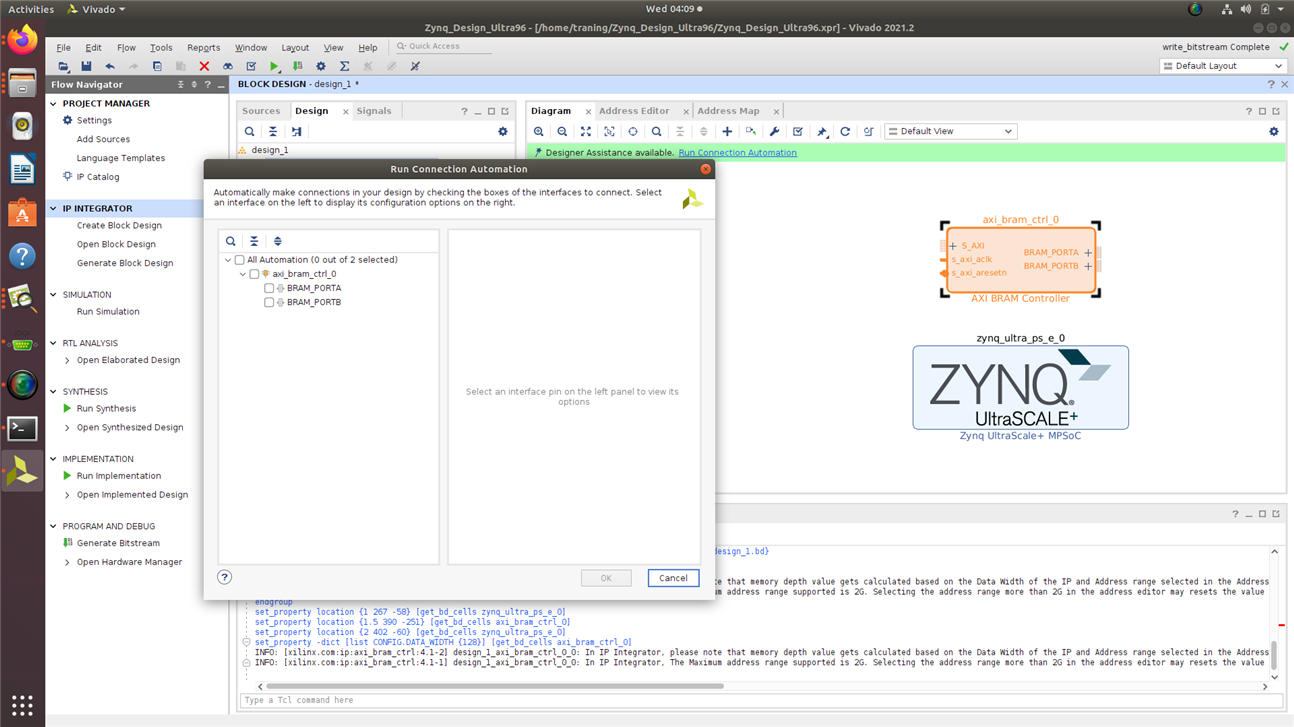The image size is (1294, 727).
Task: Check the BRAM_PORTB checkbox
Action: [x=269, y=302]
